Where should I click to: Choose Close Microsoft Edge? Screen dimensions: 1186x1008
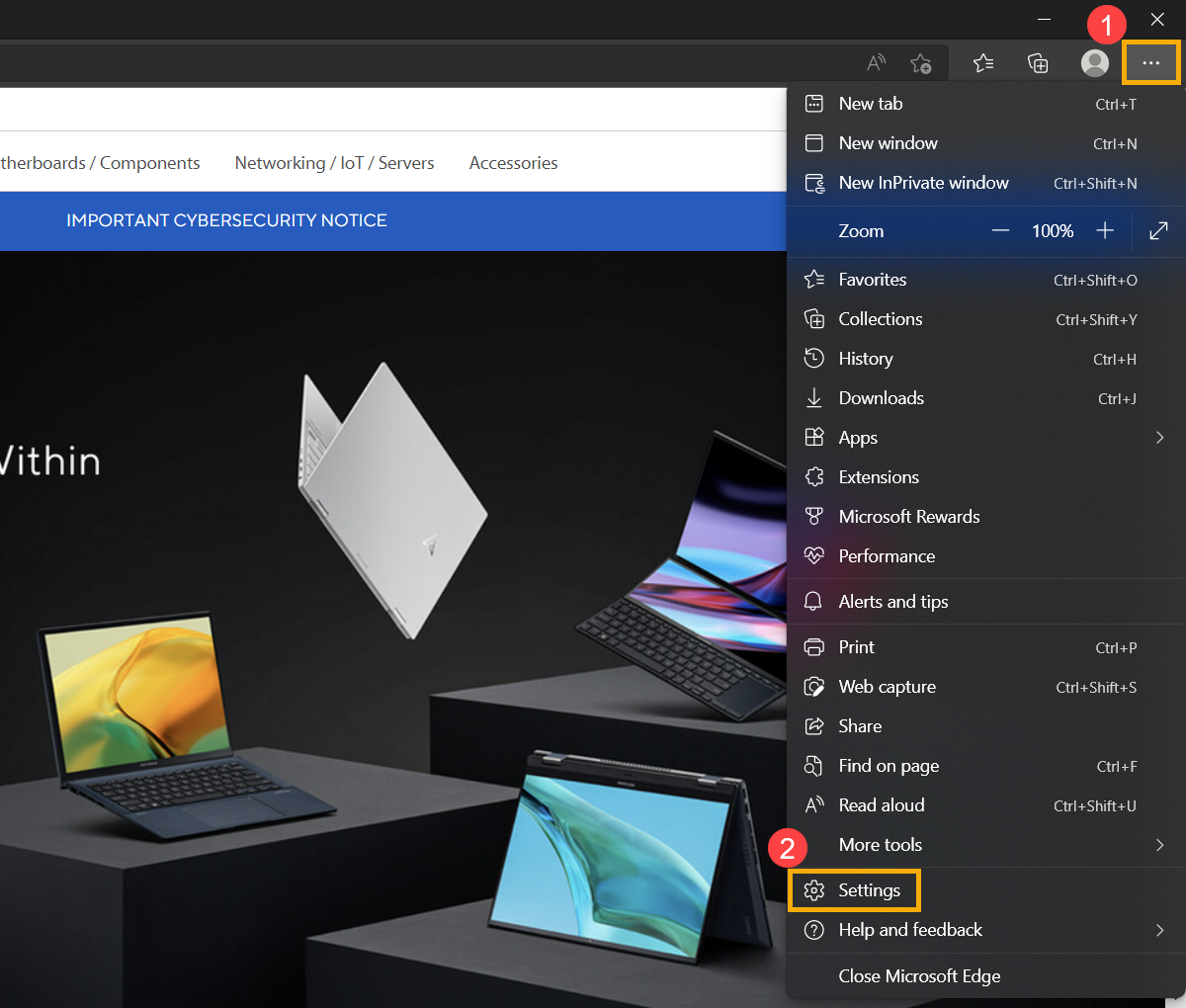point(985,976)
